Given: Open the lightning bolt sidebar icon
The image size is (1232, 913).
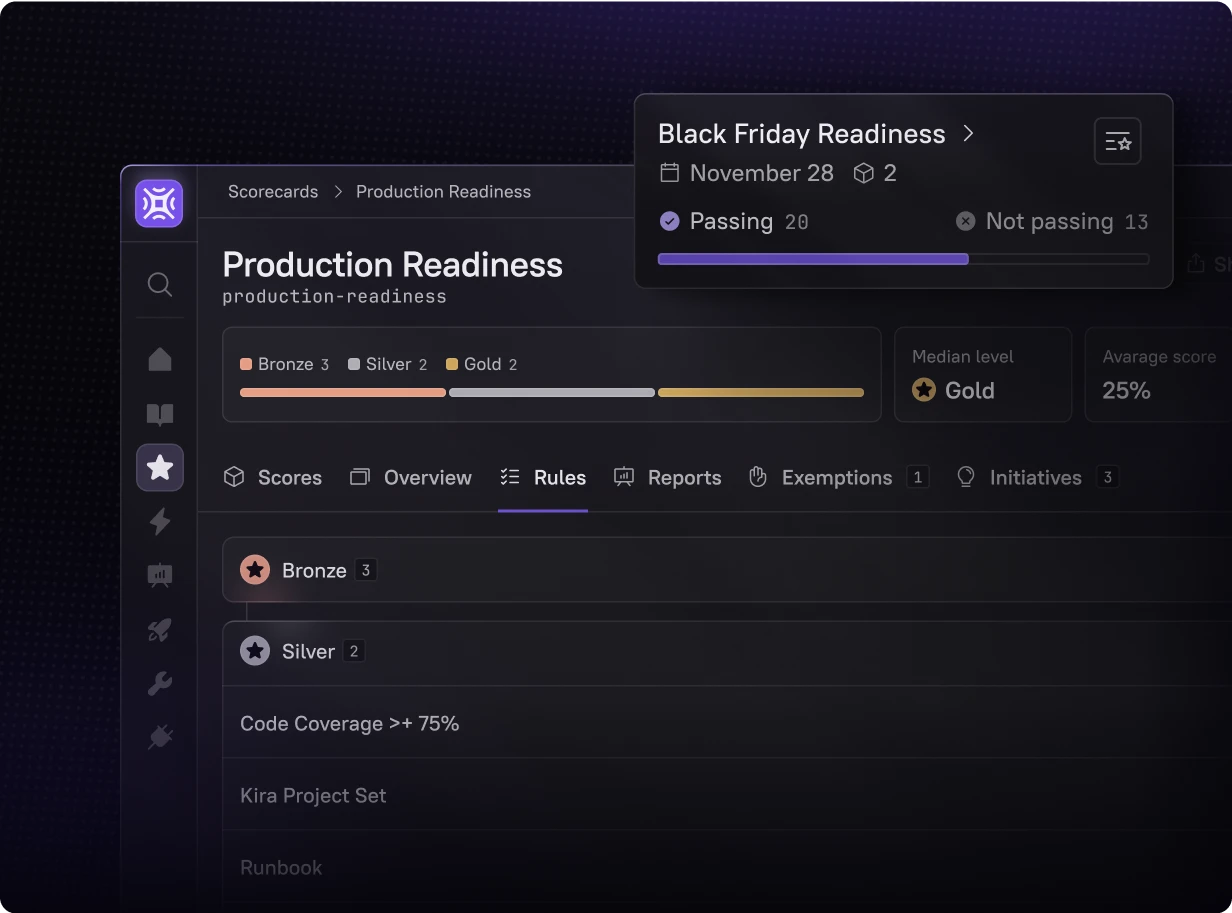Looking at the screenshot, I should [160, 521].
